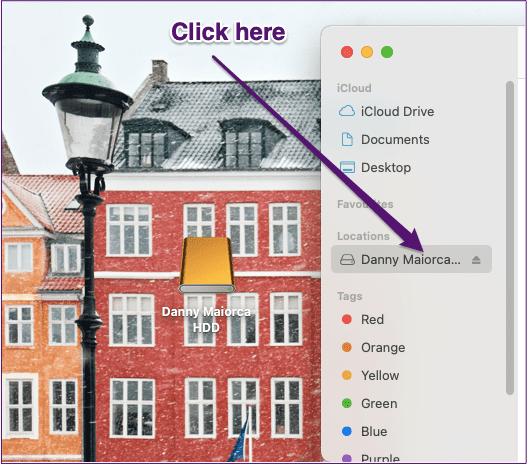The image size is (527, 464).
Task: Click the document icon beside Documents
Action: (x=347, y=139)
